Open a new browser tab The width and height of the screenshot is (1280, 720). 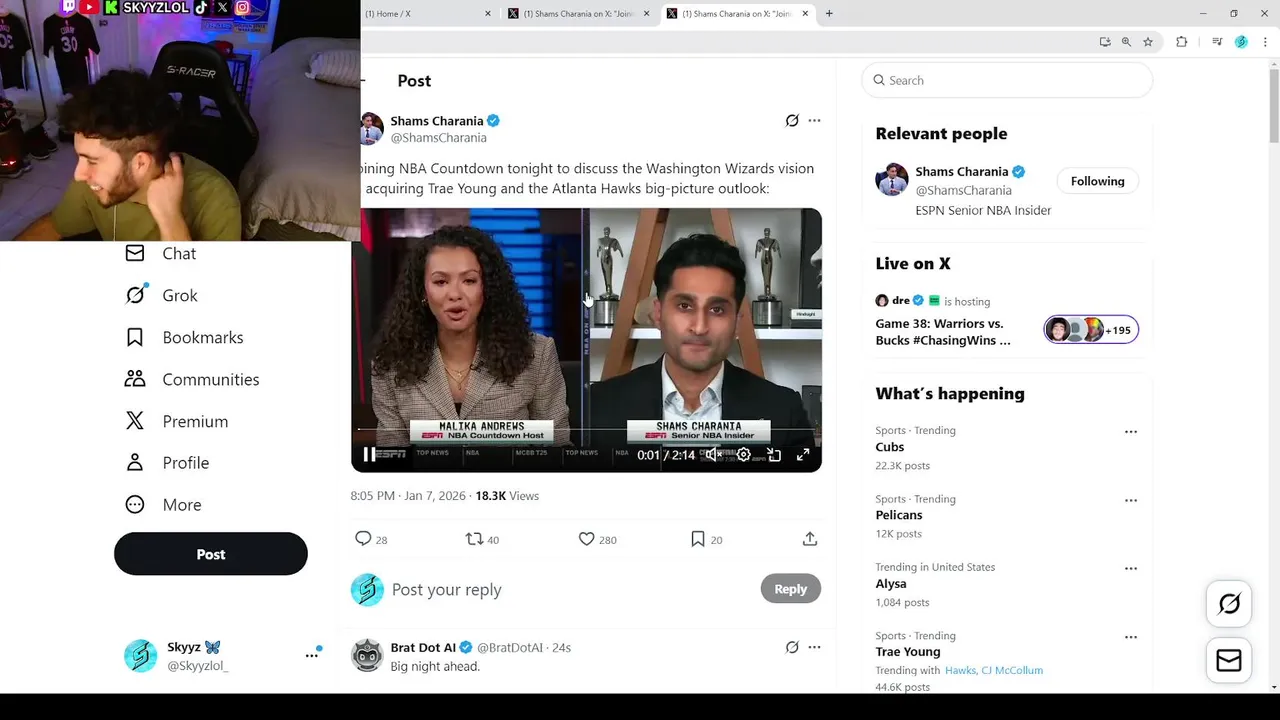point(829,14)
